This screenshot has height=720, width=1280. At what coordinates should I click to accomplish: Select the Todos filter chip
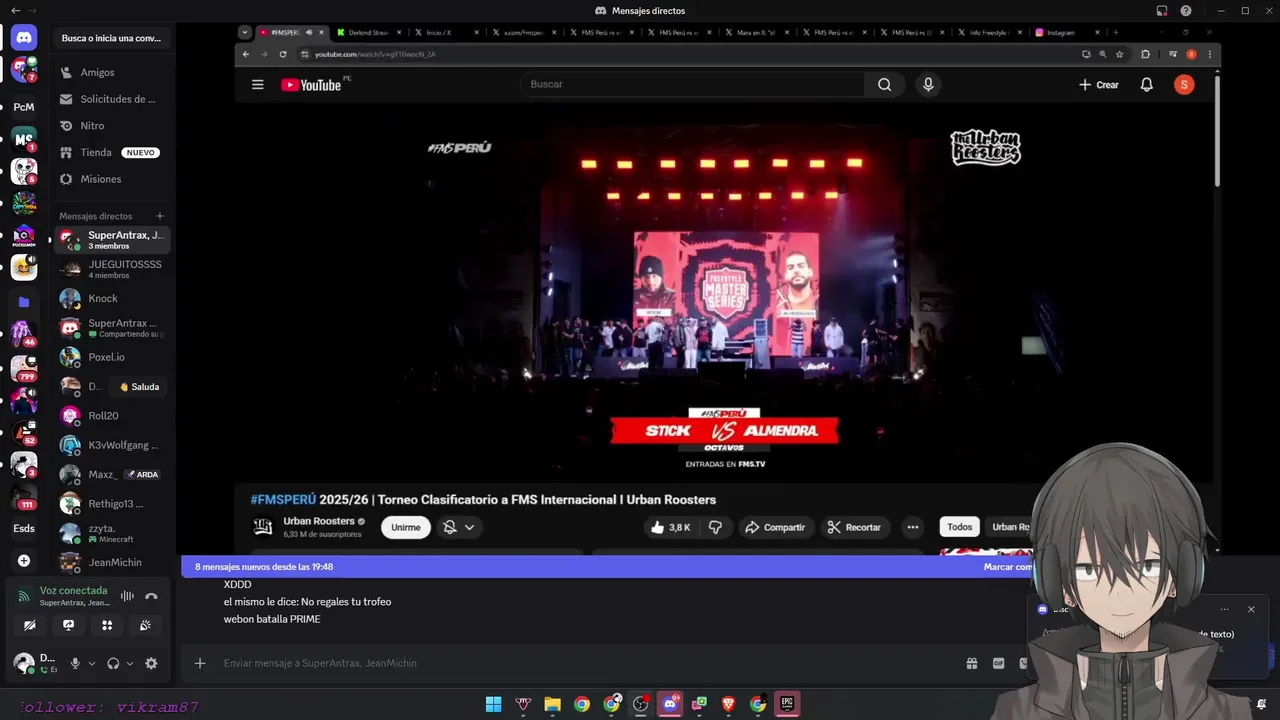point(959,527)
